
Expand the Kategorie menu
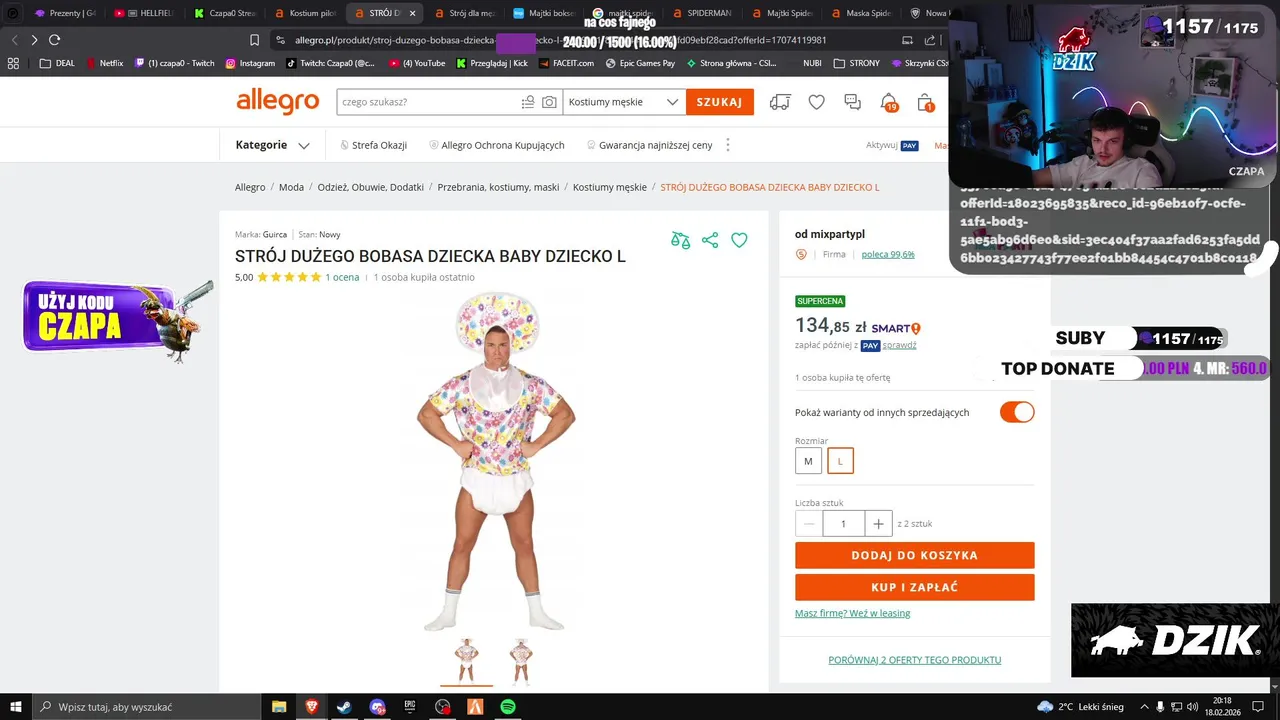[x=272, y=145]
